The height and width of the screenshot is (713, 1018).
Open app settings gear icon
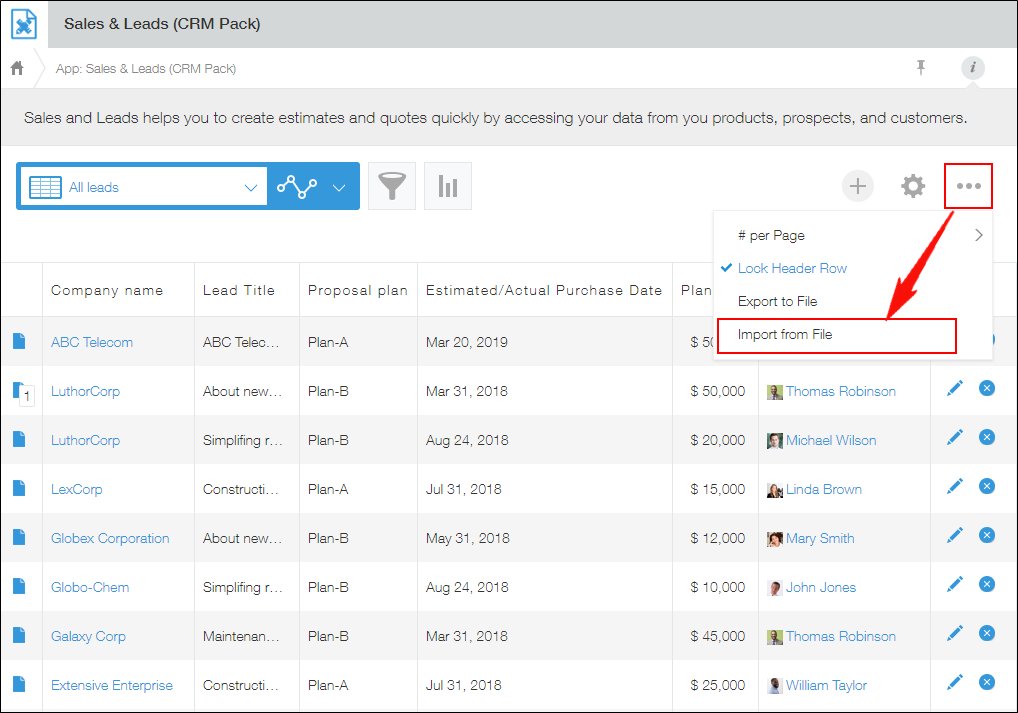912,186
